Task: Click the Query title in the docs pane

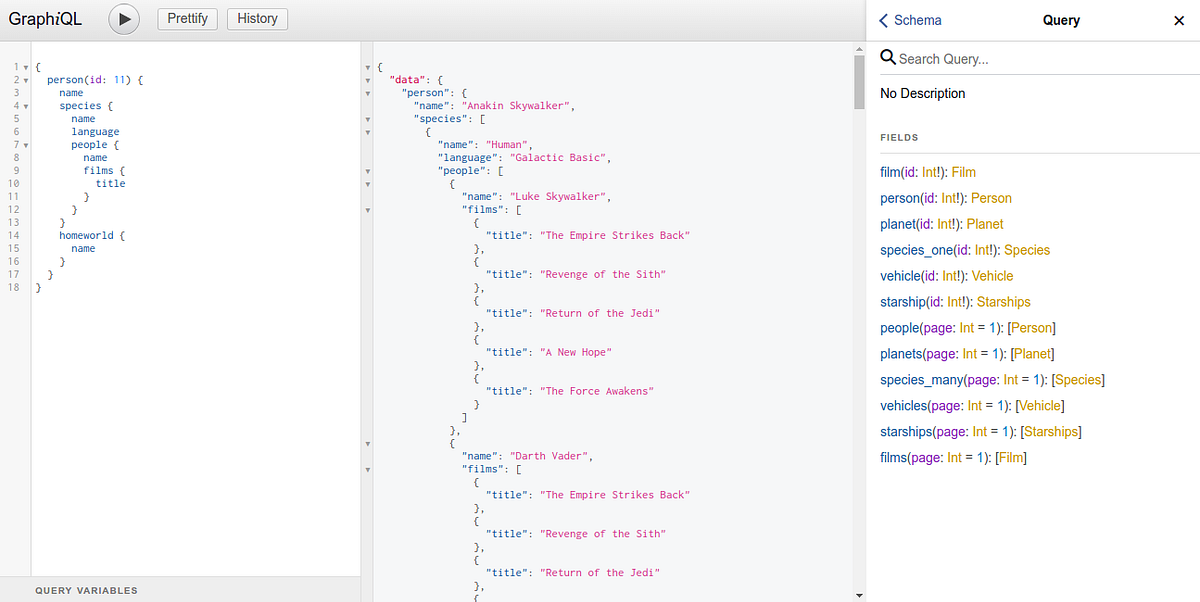Action: [1061, 20]
